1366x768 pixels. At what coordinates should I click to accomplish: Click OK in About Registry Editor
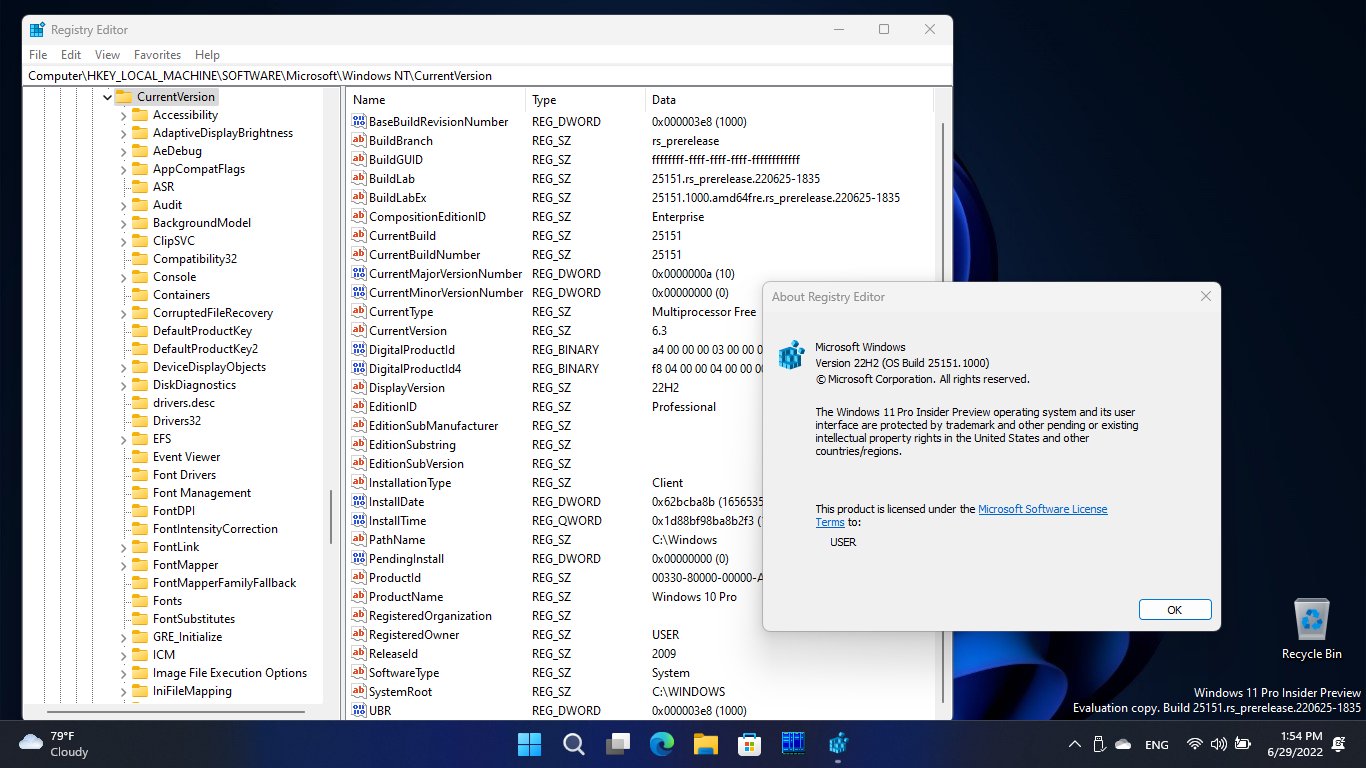1175,610
